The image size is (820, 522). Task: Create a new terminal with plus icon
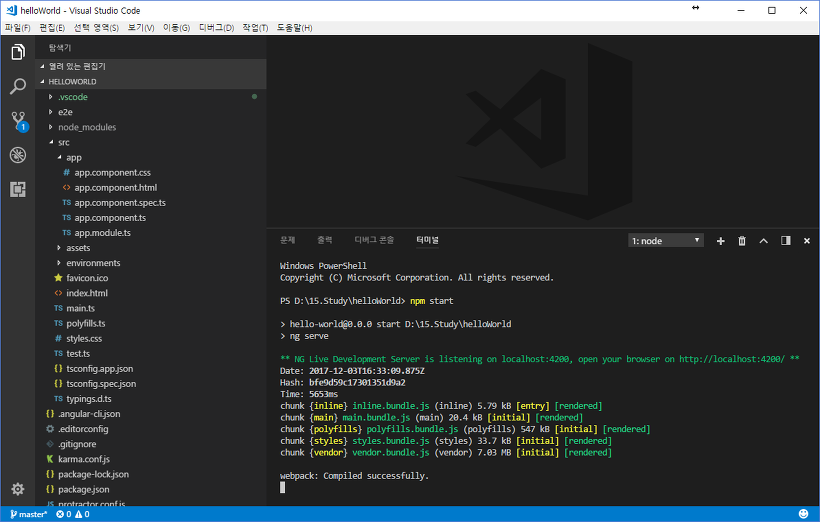coord(720,241)
